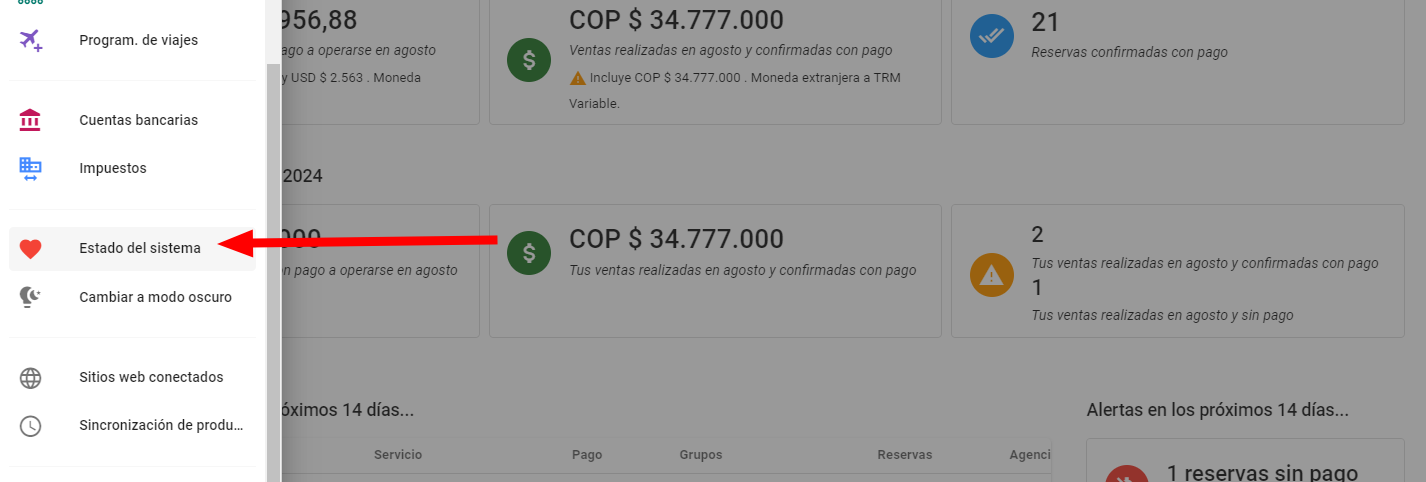This screenshot has width=1426, height=482.
Task: Open the 'Program. de viajes' menu entry
Action: pyautogui.click(x=138, y=40)
